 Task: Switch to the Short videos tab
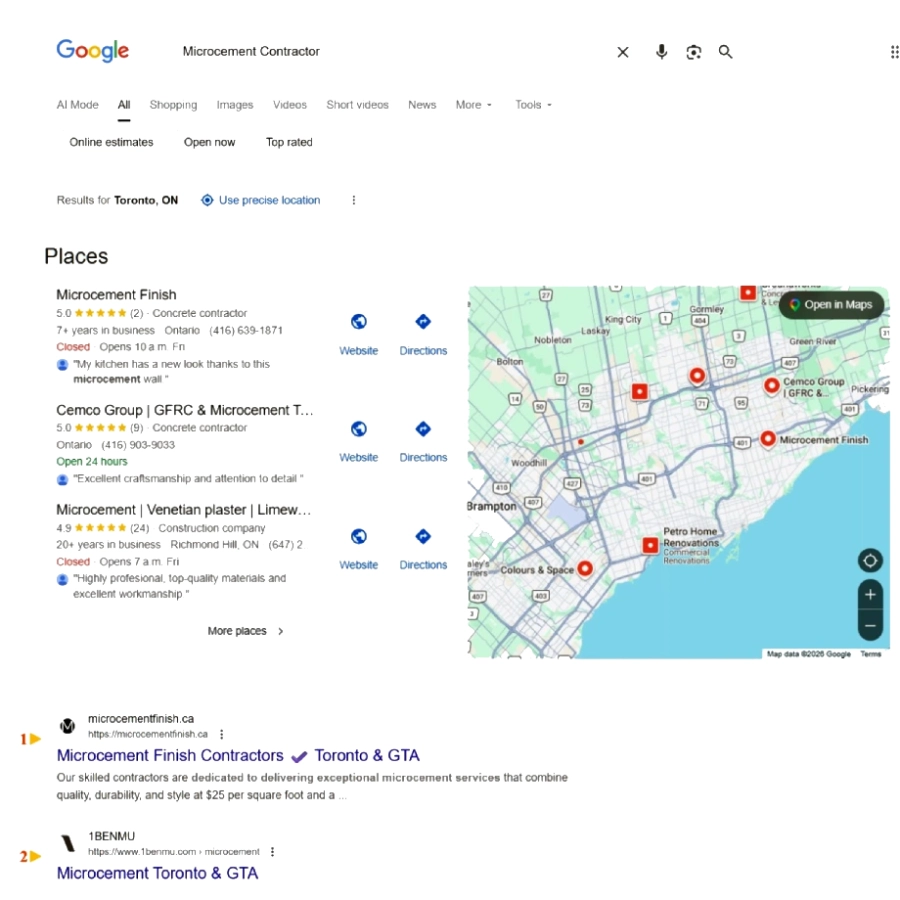pyautogui.click(x=357, y=105)
